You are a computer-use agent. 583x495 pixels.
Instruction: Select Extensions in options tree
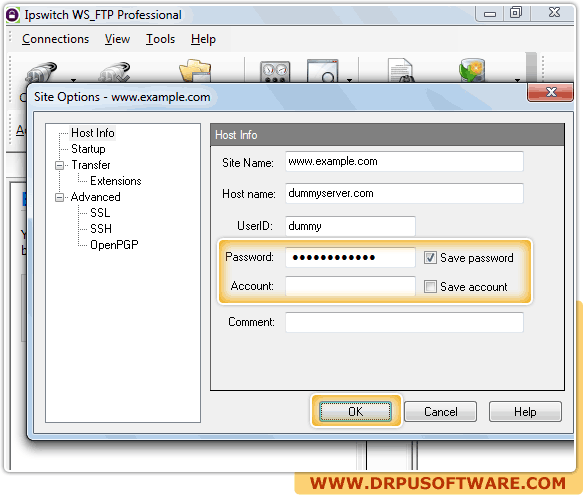(x=116, y=181)
